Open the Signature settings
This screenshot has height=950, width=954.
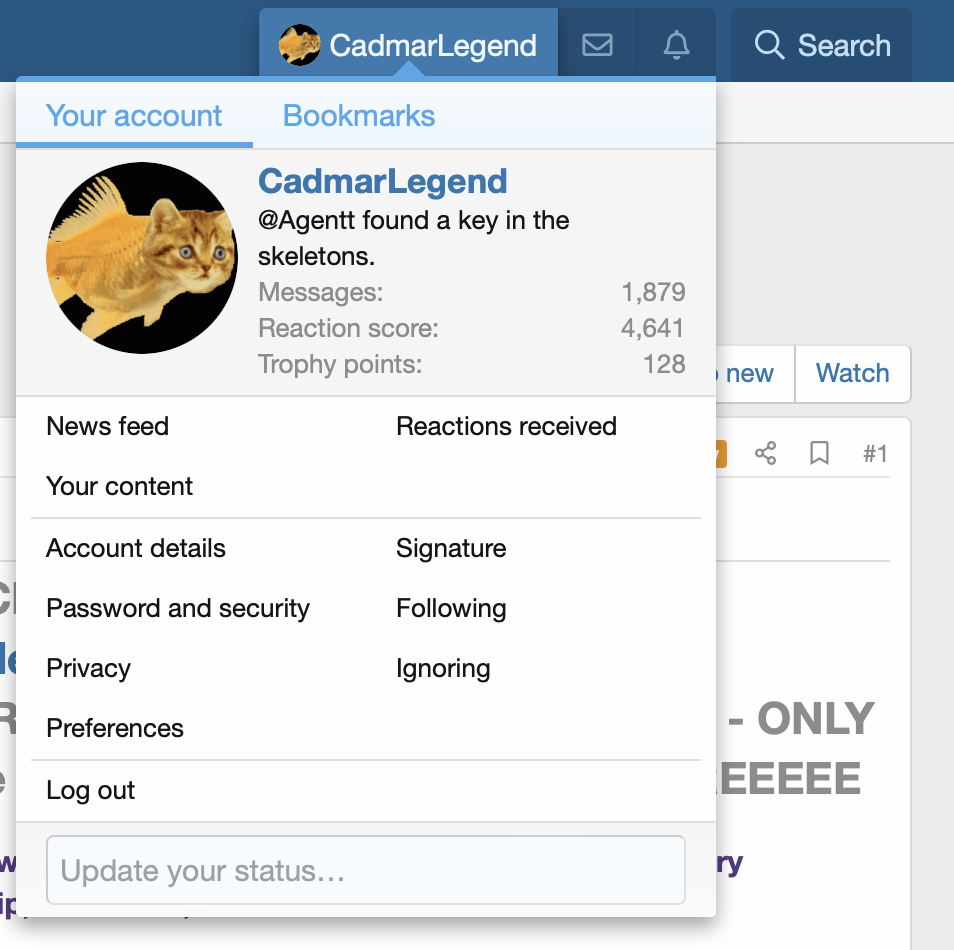[x=451, y=548]
